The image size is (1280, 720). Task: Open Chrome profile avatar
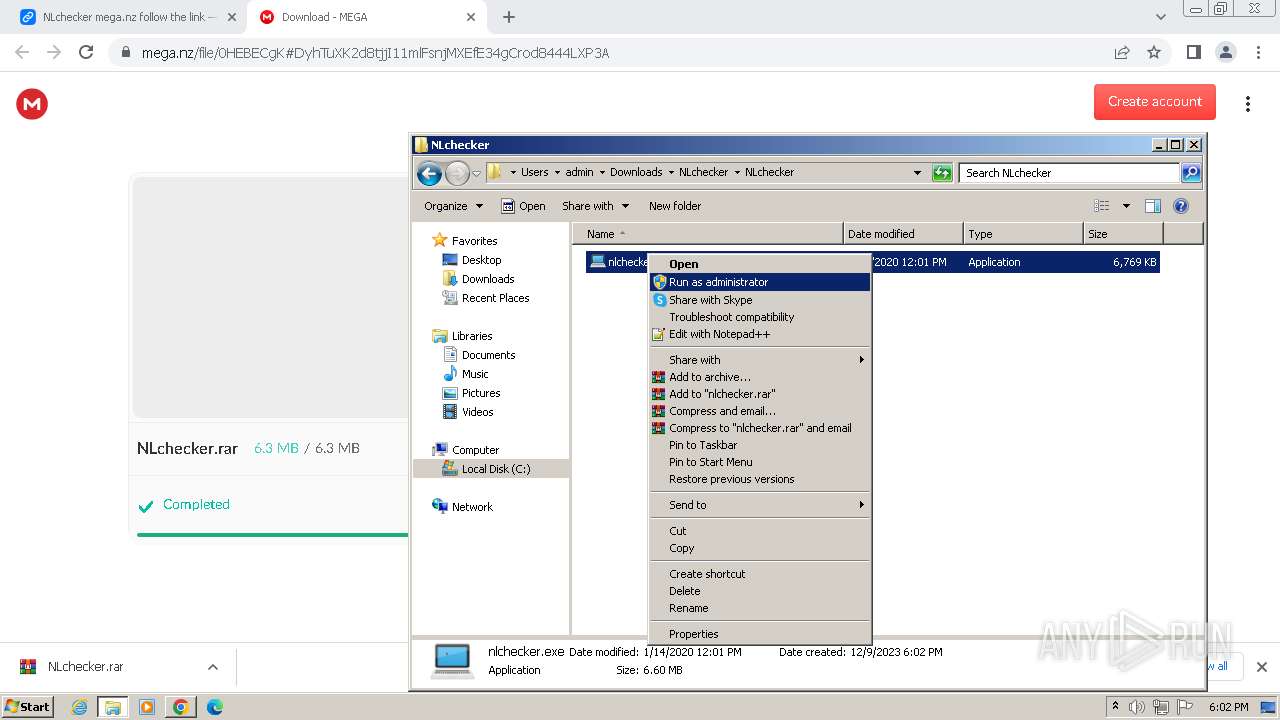1225,52
